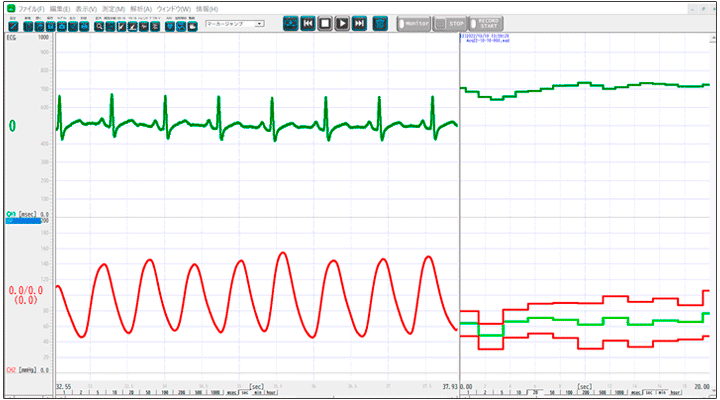Toggle the Monitor mode button

[x=414, y=23]
